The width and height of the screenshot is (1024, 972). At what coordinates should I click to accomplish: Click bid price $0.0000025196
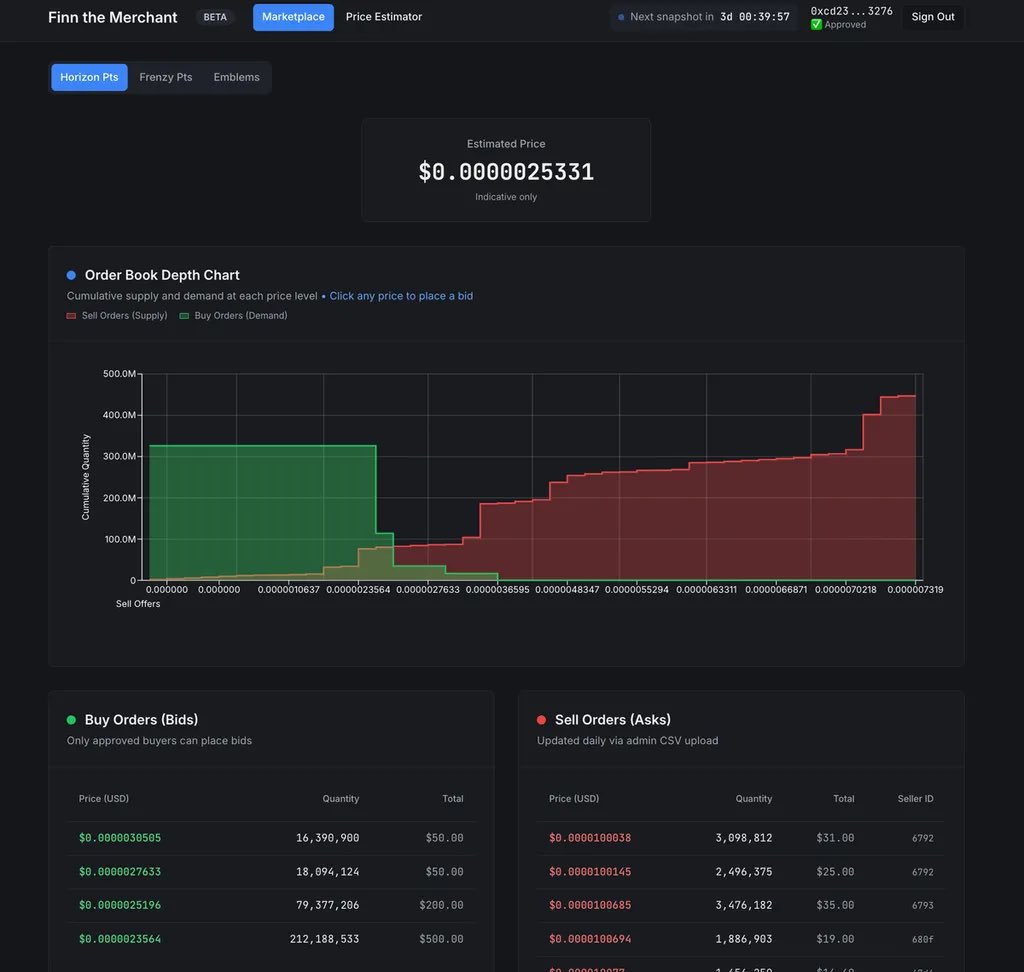(x=120, y=905)
